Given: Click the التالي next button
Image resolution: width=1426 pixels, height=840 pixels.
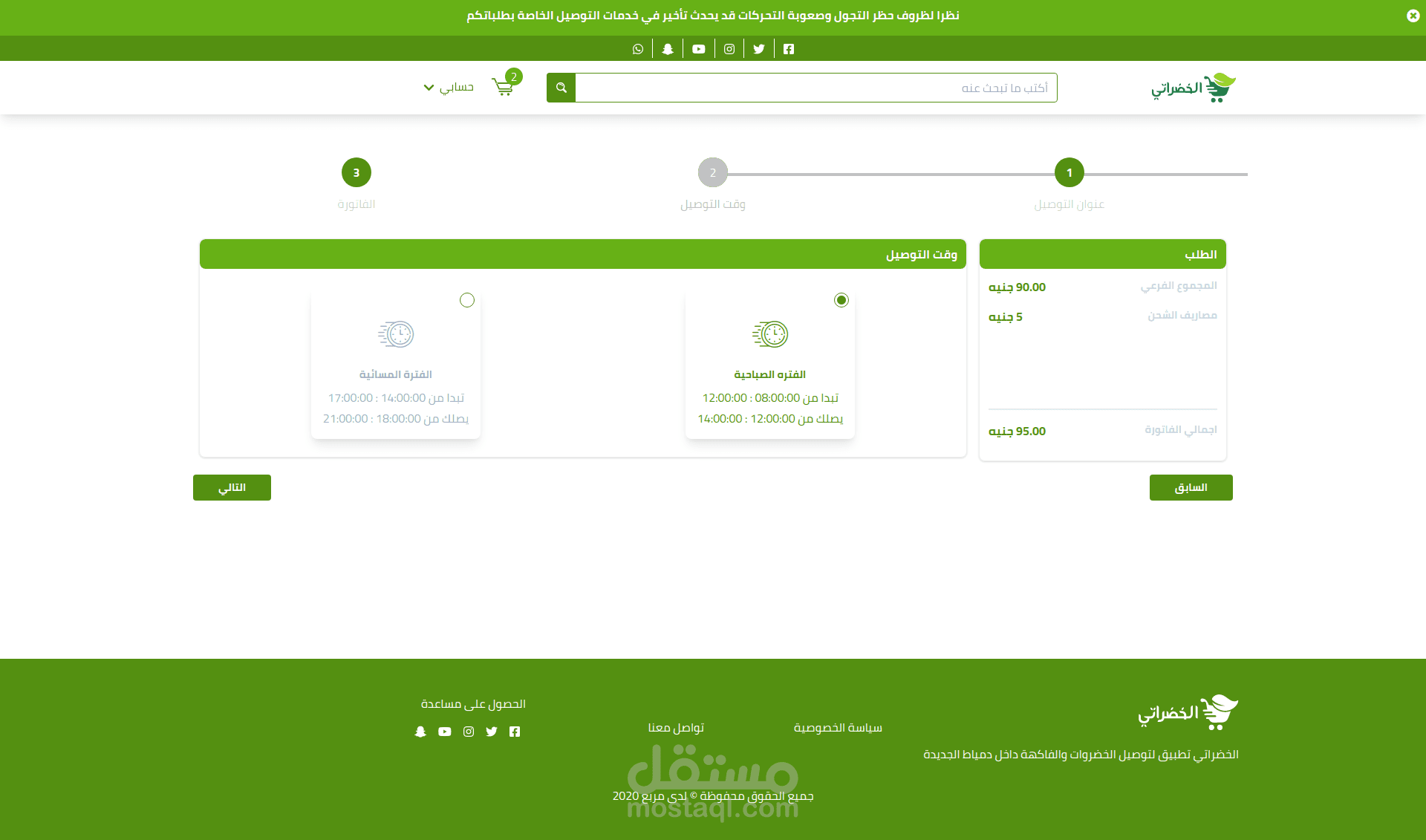Looking at the screenshot, I should 232,487.
